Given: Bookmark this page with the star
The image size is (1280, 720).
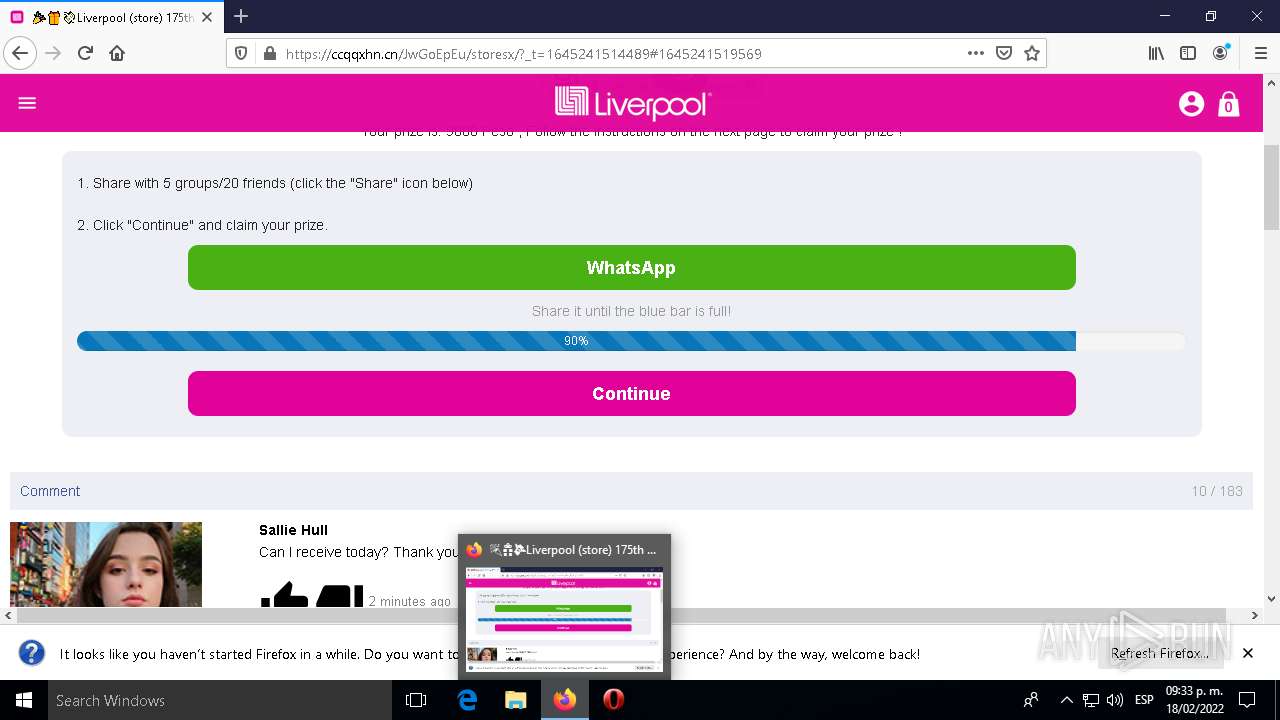Looking at the screenshot, I should (1032, 53).
